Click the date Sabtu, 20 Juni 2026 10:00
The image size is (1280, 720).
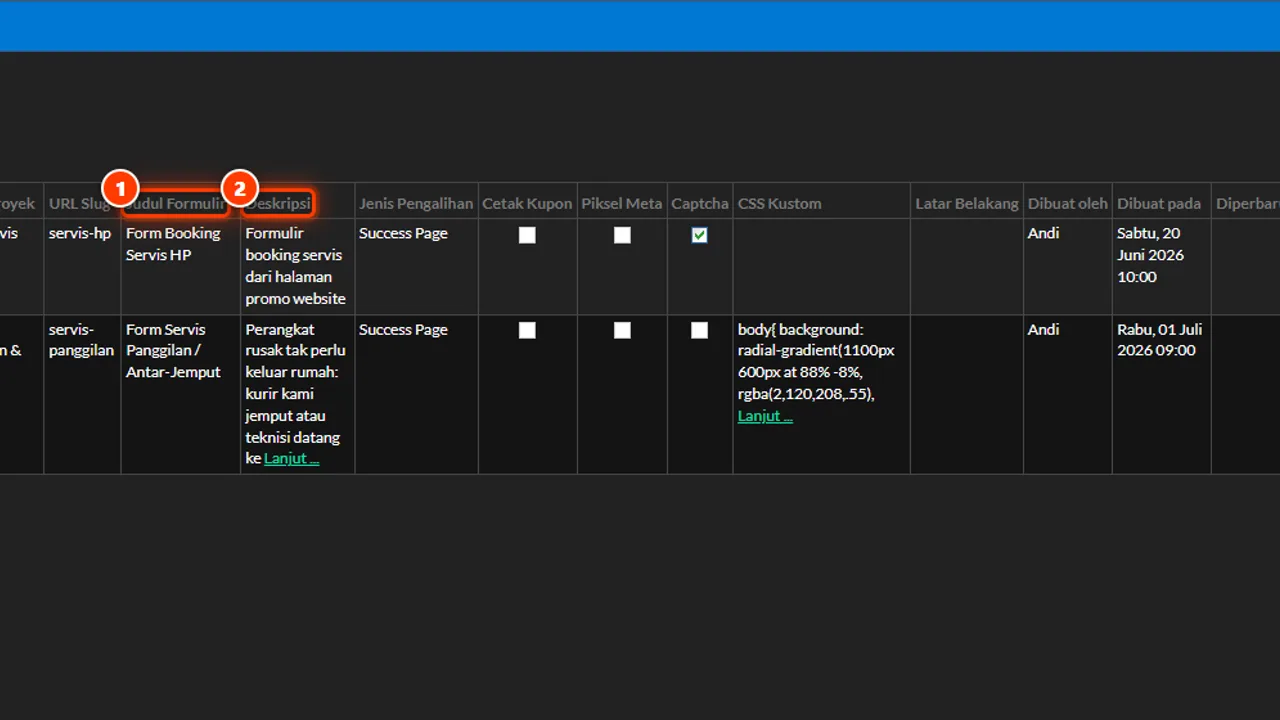[x=1151, y=255]
